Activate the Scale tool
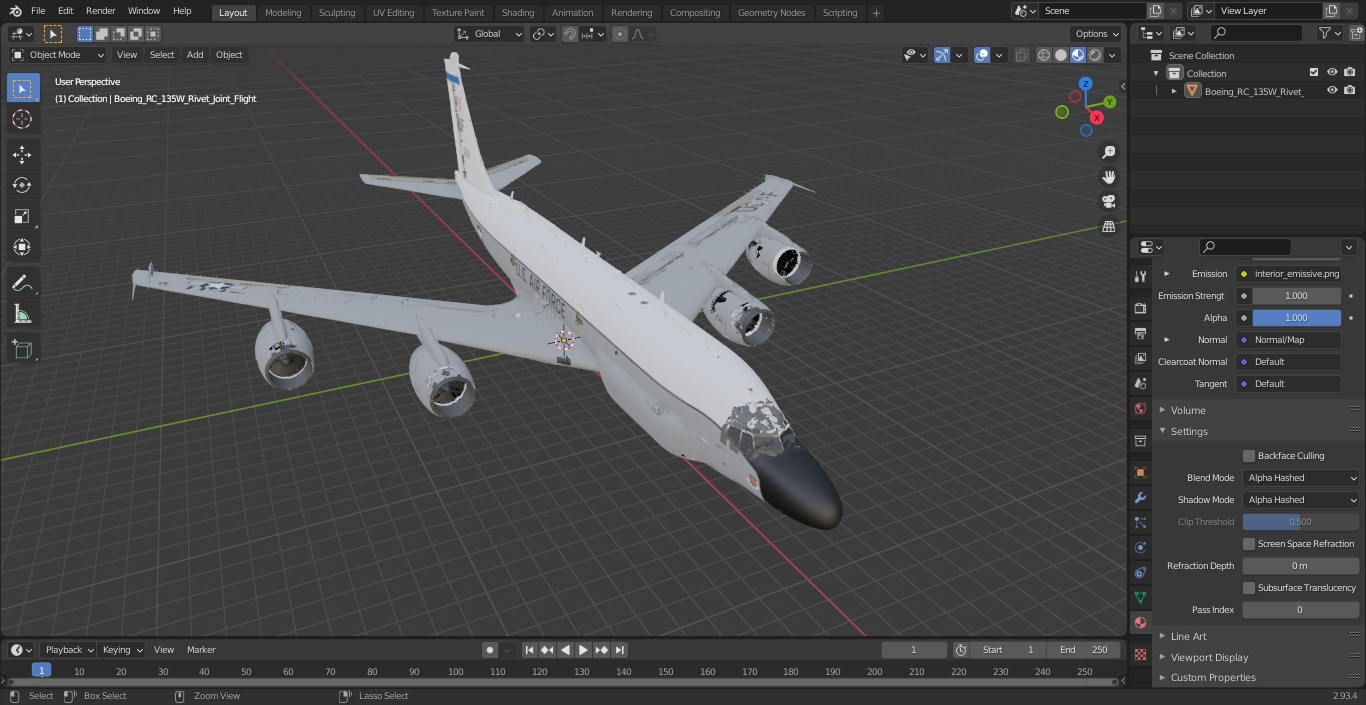The height and width of the screenshot is (705, 1366). [x=22, y=216]
